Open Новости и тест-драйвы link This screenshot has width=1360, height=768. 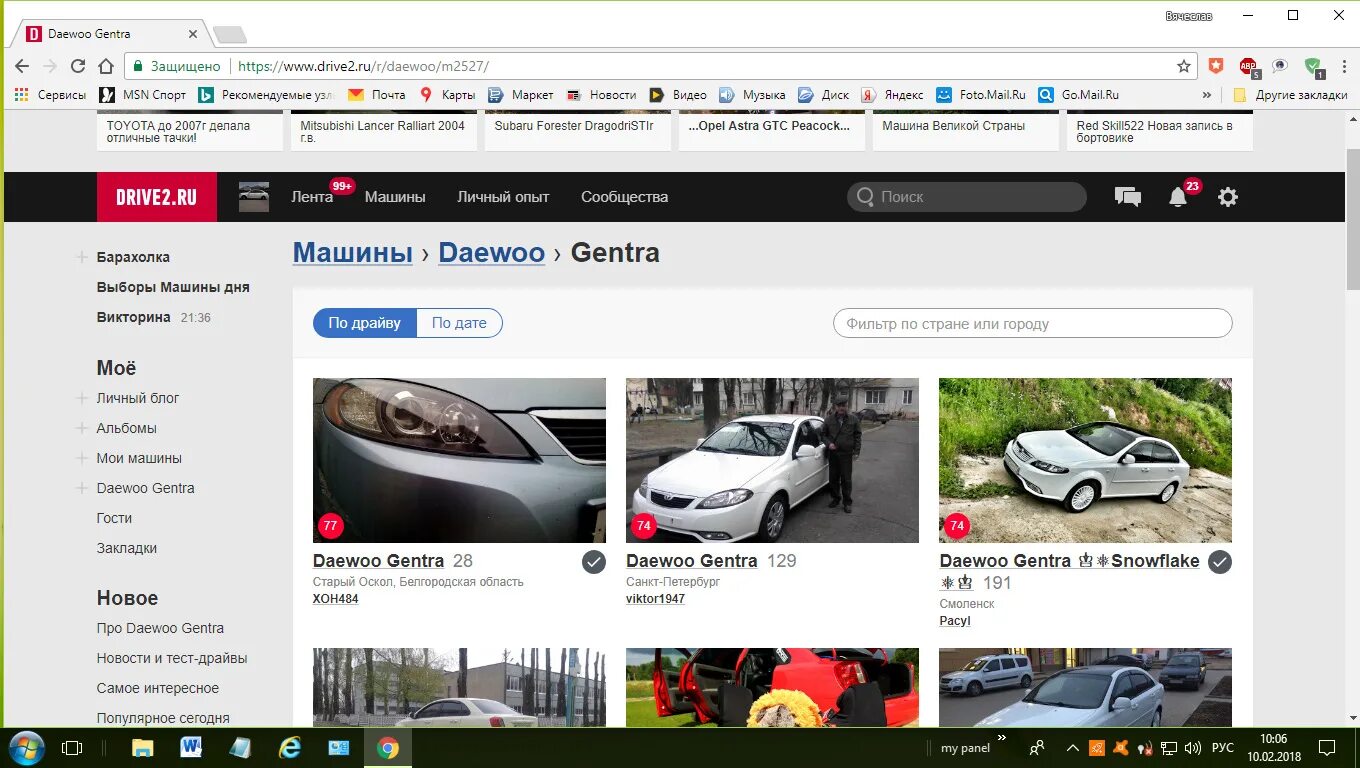coord(172,658)
